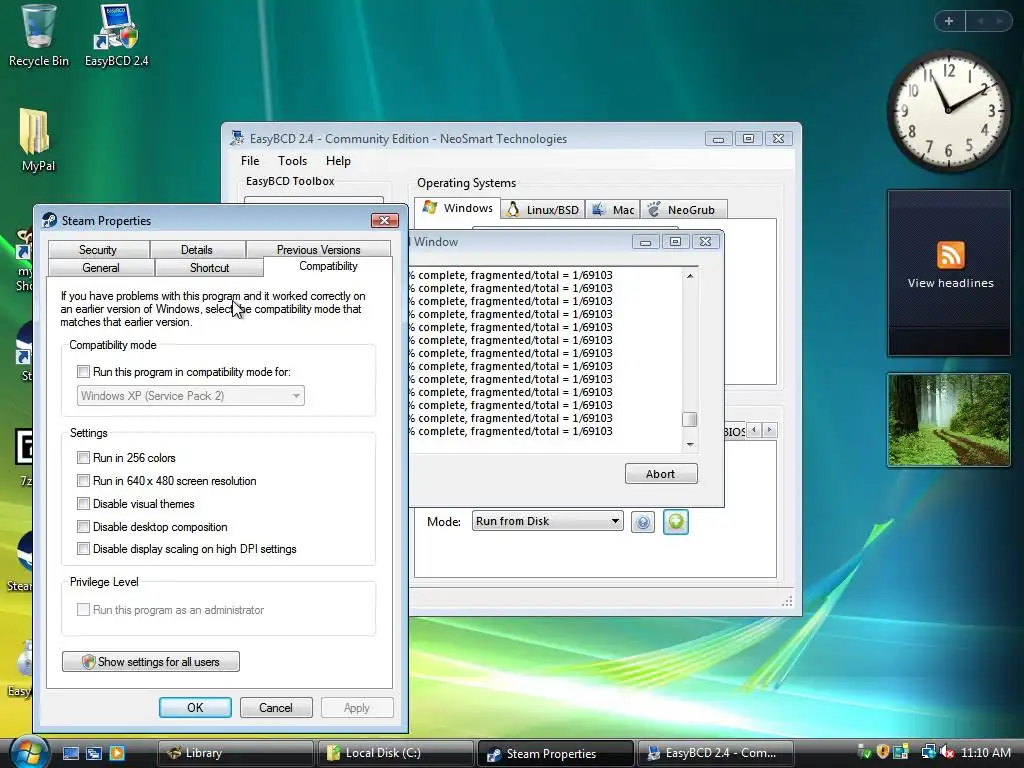1024x768 pixels.
Task: Click the Abort button
Action: pyautogui.click(x=661, y=473)
